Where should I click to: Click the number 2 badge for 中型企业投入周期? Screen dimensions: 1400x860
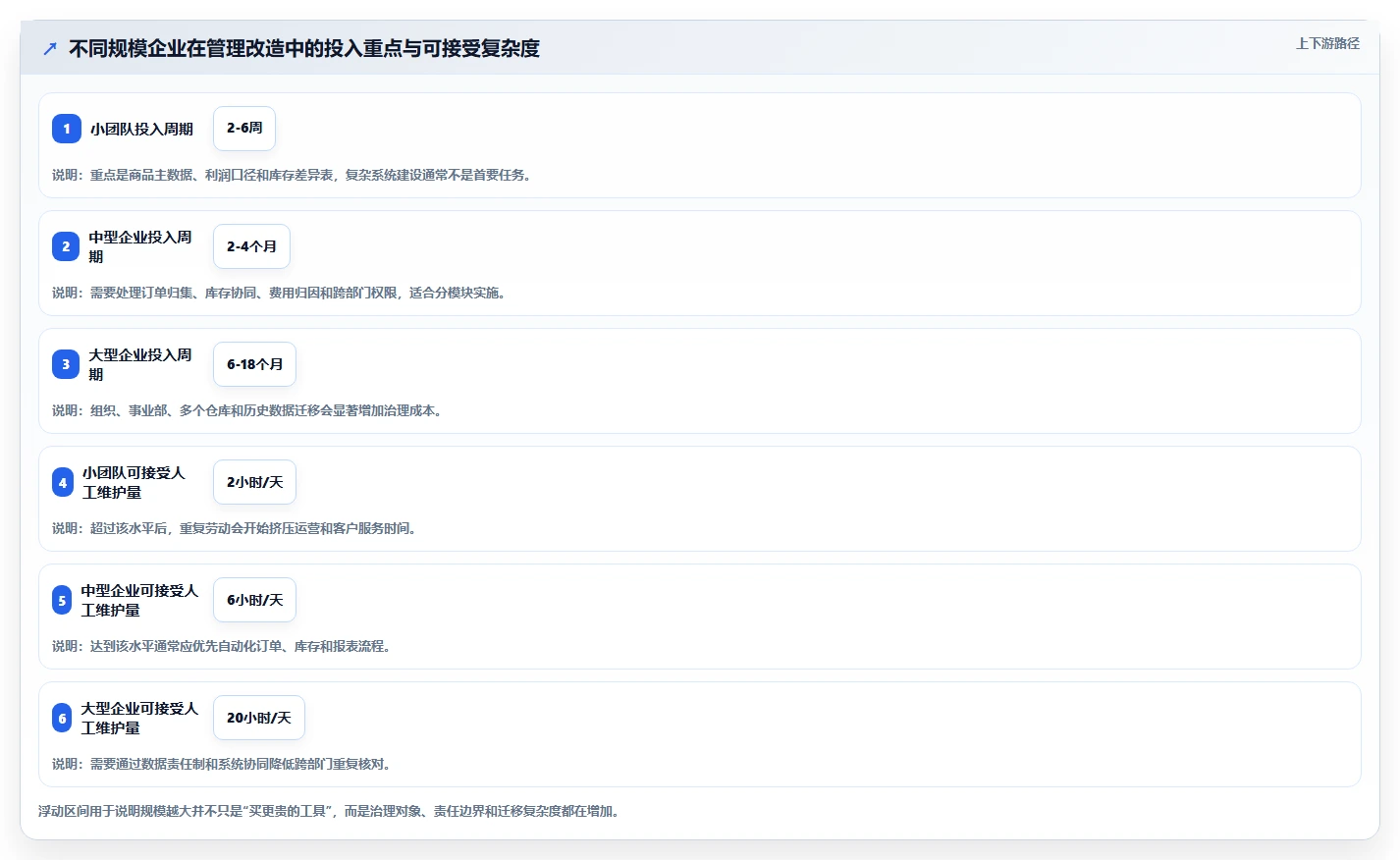coord(66,246)
